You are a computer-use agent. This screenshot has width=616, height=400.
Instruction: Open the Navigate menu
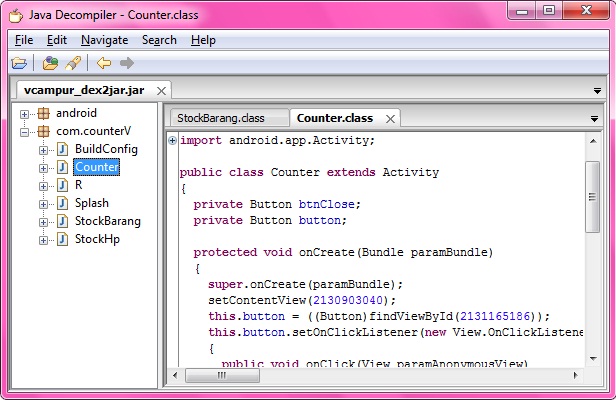pos(104,40)
